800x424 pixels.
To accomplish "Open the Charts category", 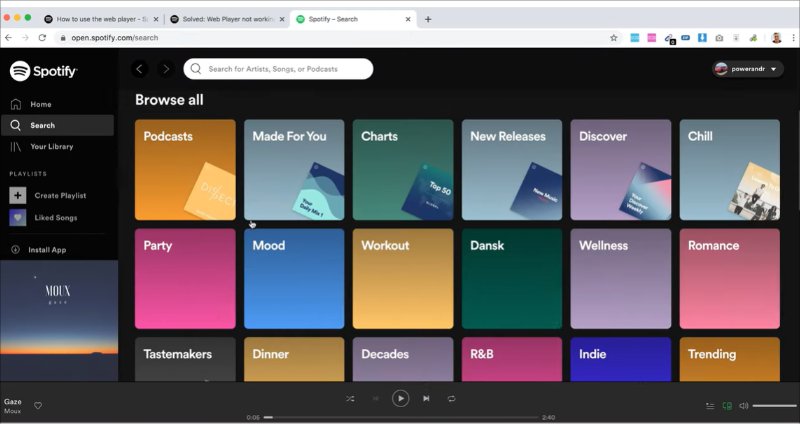I will click(x=403, y=170).
